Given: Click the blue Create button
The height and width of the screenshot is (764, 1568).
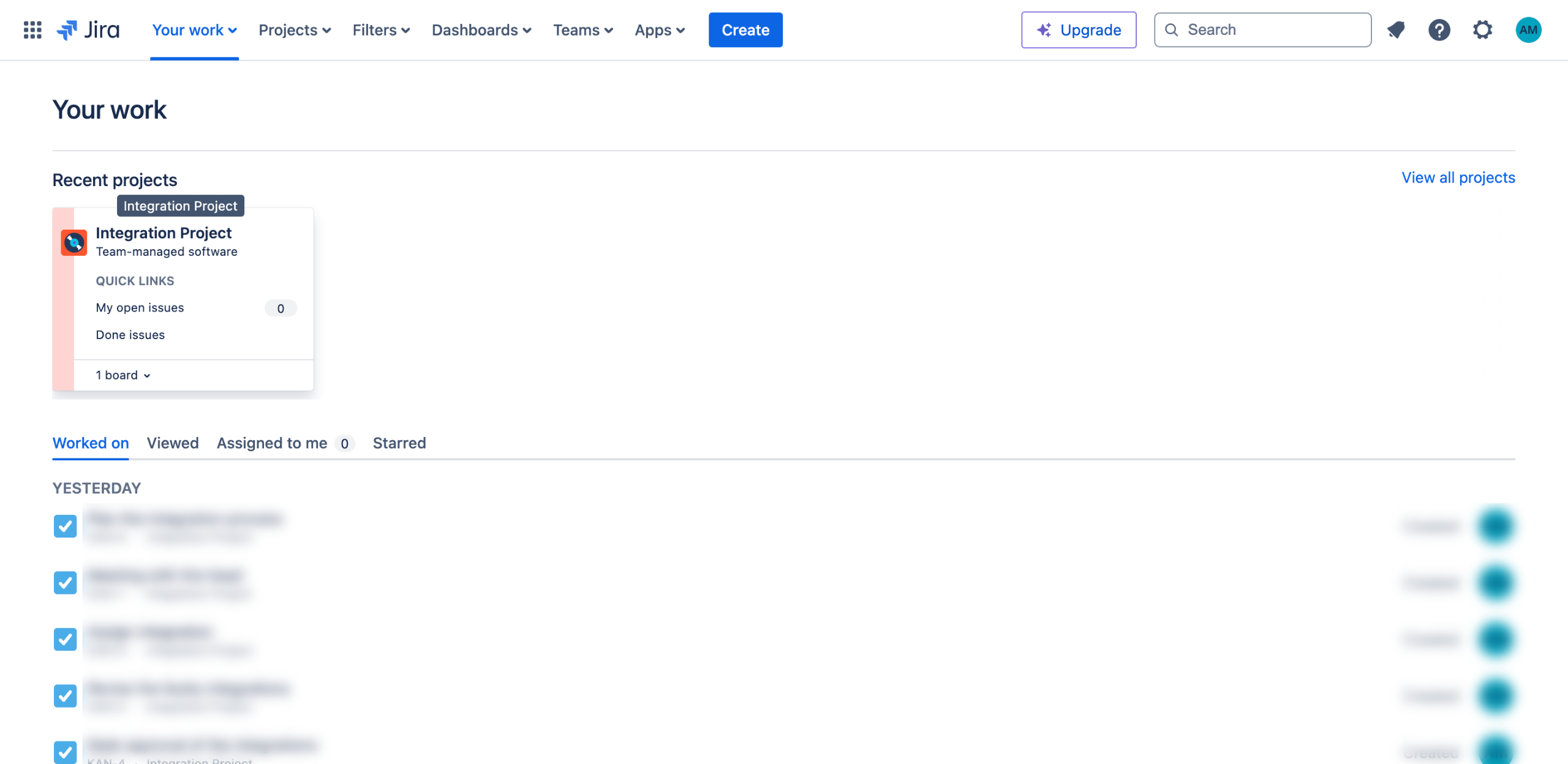Looking at the screenshot, I should click(x=745, y=29).
